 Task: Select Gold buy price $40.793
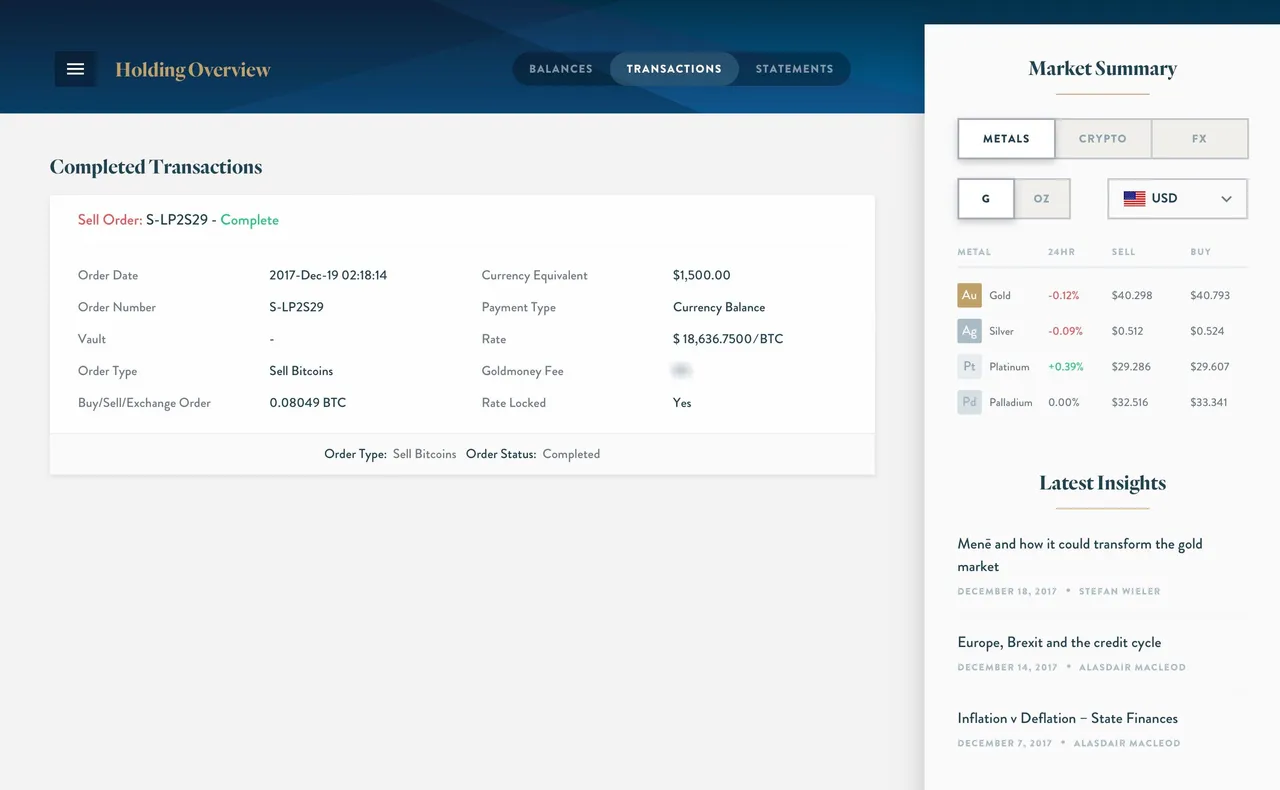click(x=1210, y=296)
